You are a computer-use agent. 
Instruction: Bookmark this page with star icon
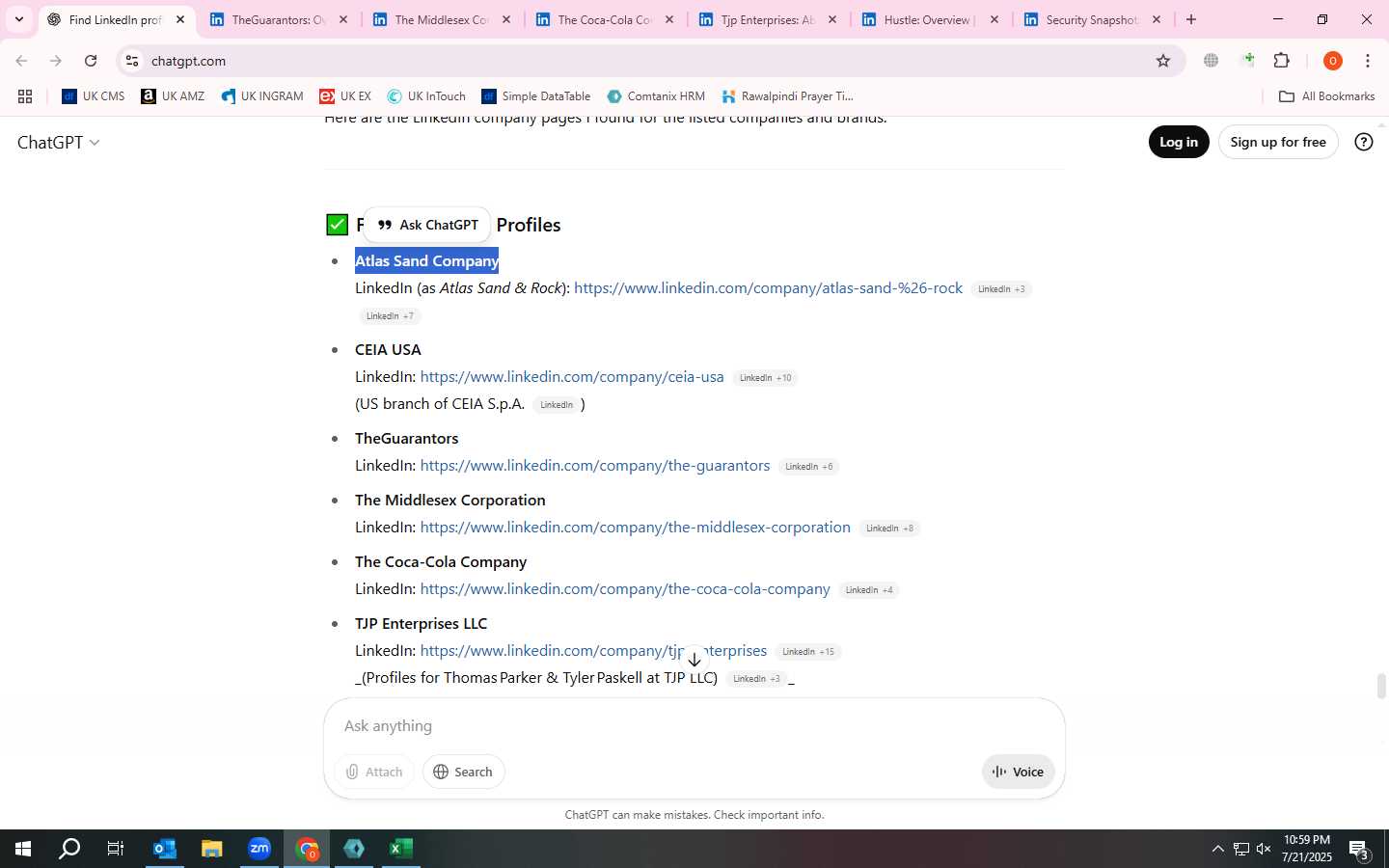[x=1163, y=61]
